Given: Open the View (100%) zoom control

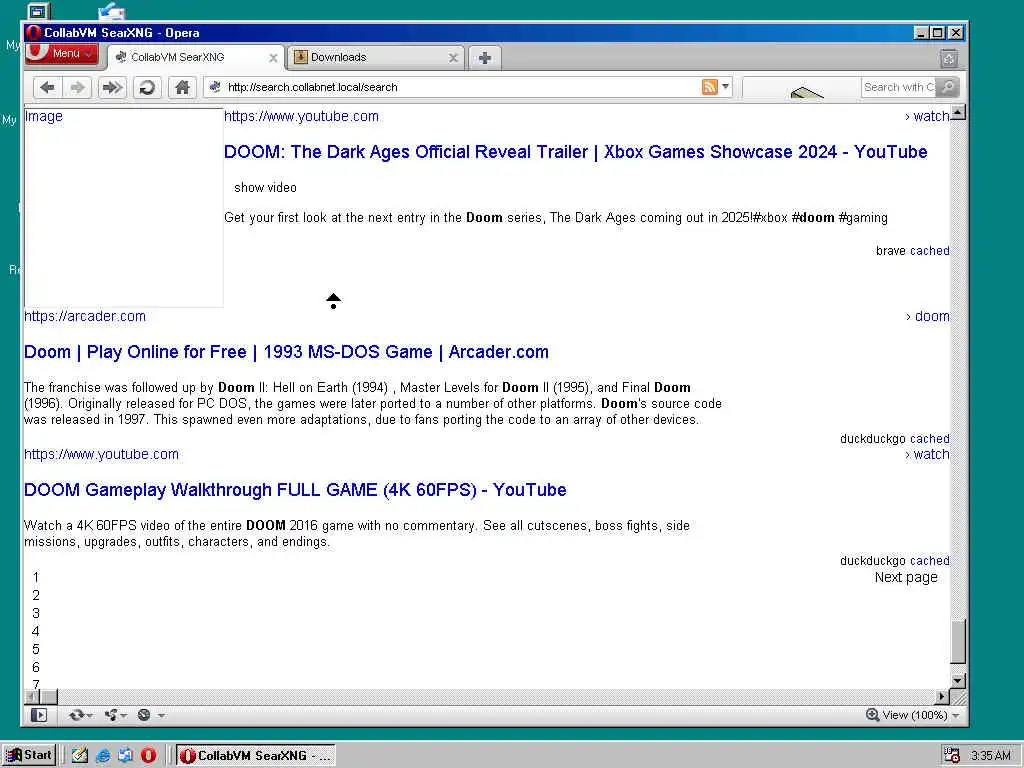Looking at the screenshot, I should [913, 715].
